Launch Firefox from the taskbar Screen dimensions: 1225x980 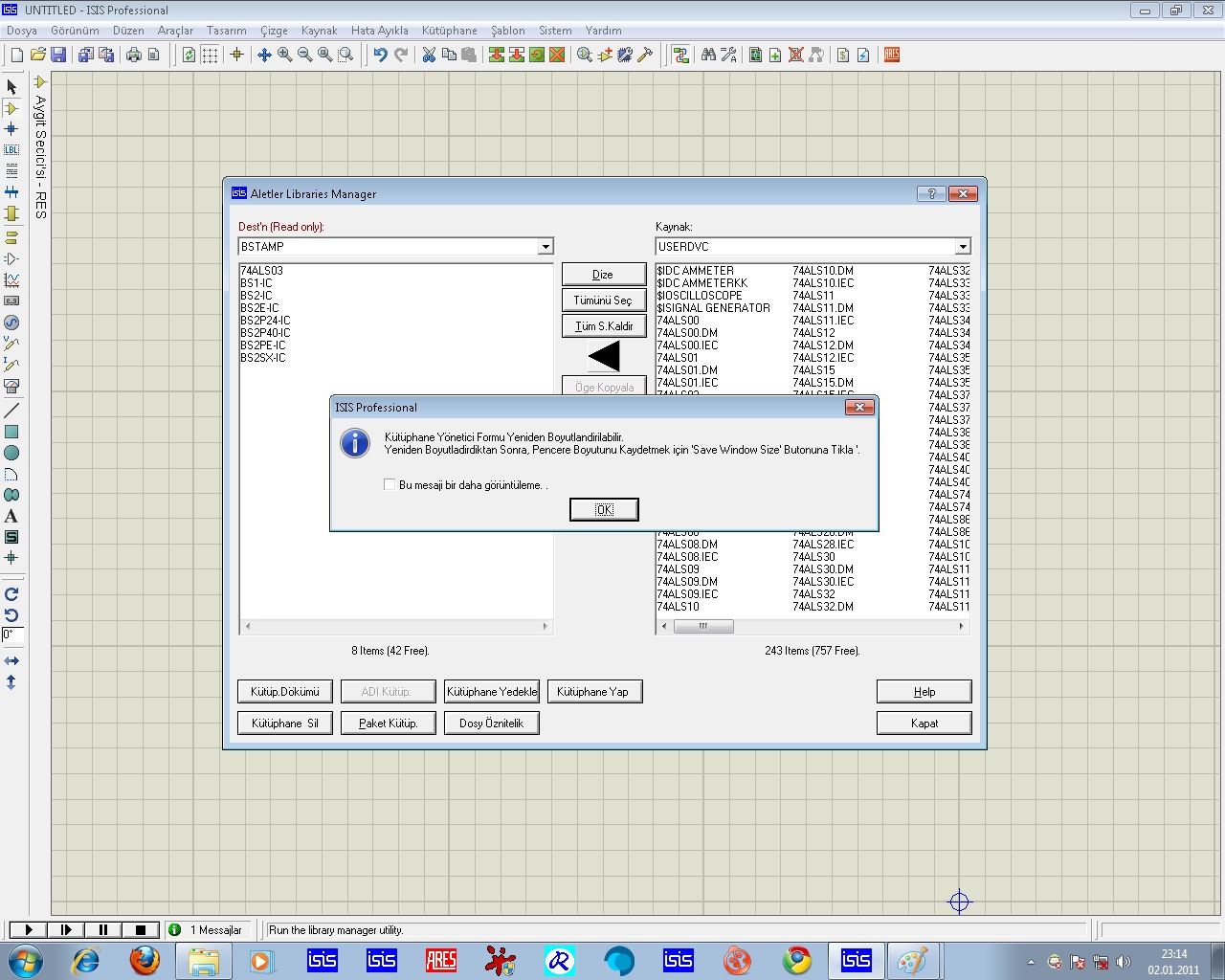click(145, 960)
